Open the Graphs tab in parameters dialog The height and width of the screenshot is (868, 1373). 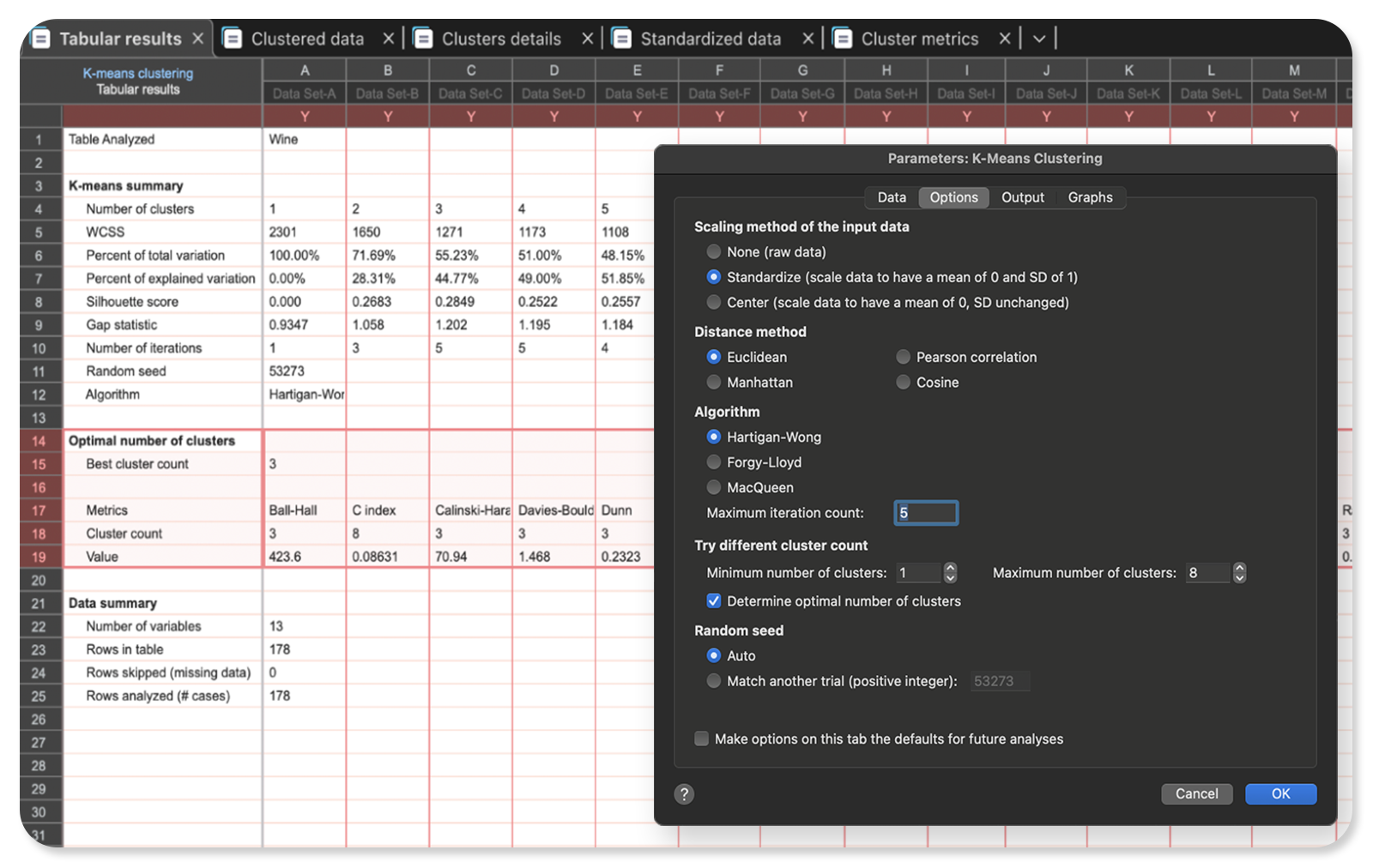(x=1090, y=197)
